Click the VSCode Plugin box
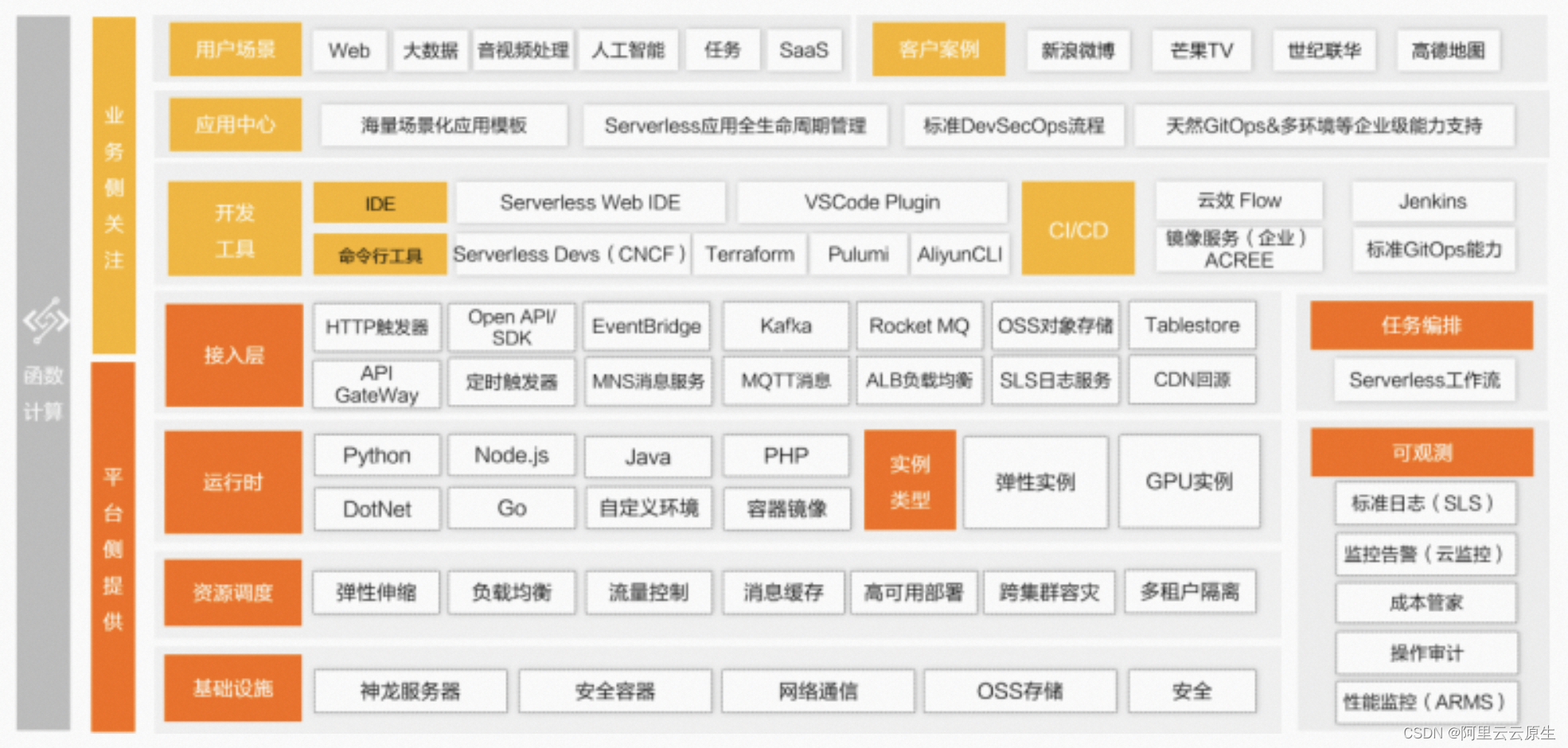 pos(872,203)
